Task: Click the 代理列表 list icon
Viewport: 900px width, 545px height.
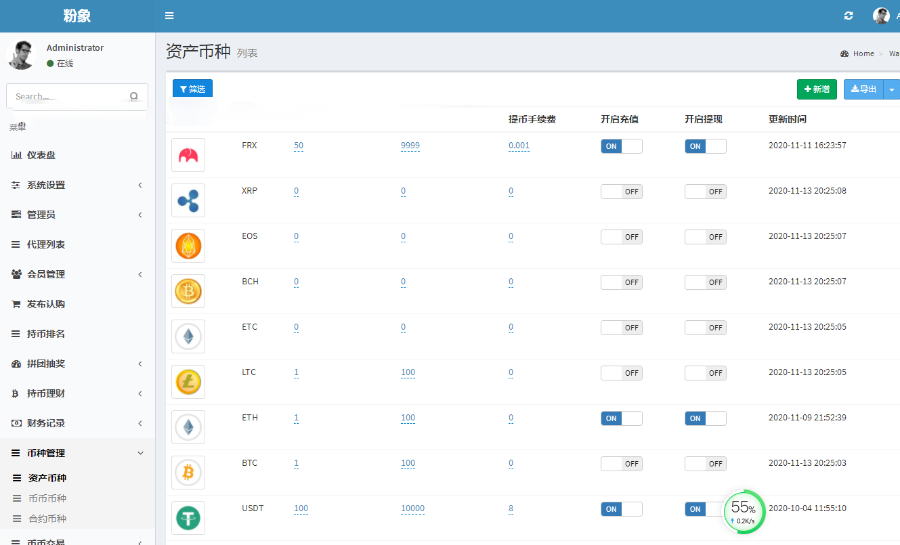Action: point(15,244)
